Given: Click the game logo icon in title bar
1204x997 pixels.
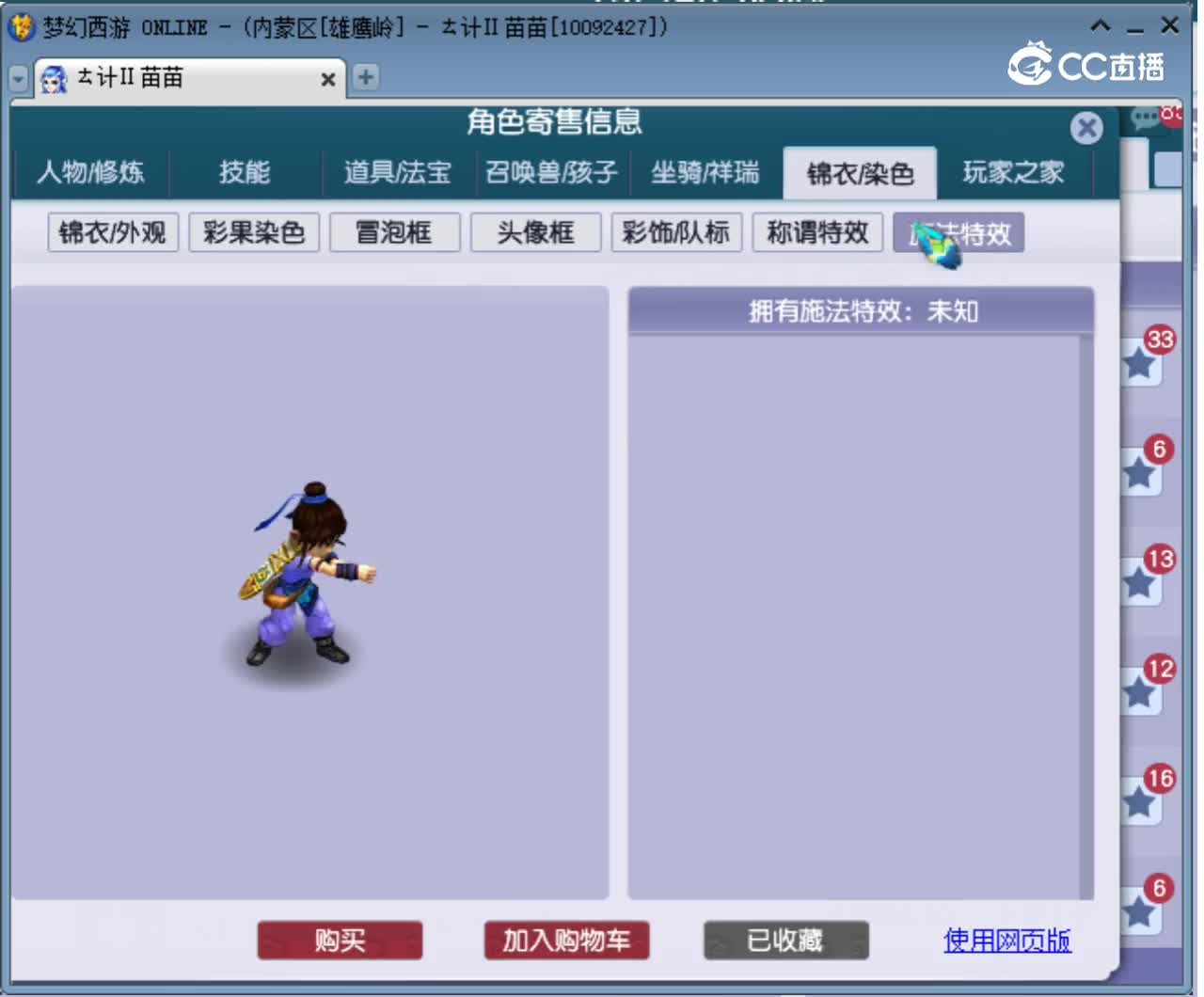Looking at the screenshot, I should tap(22, 26).
